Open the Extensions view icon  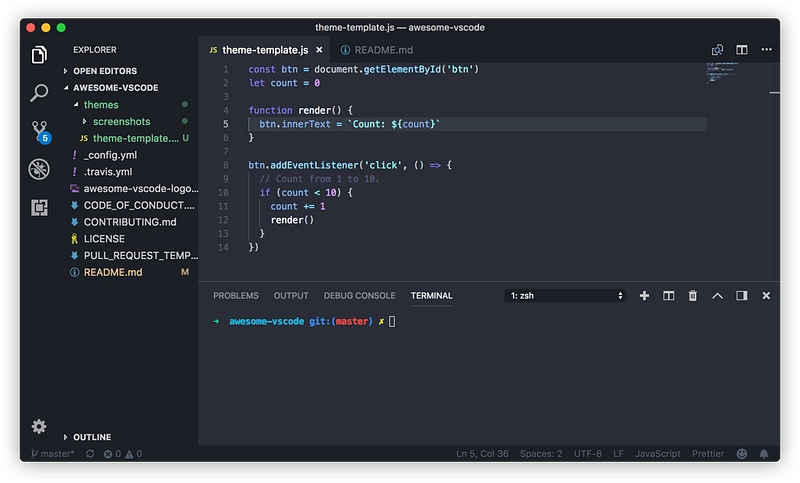coord(39,207)
